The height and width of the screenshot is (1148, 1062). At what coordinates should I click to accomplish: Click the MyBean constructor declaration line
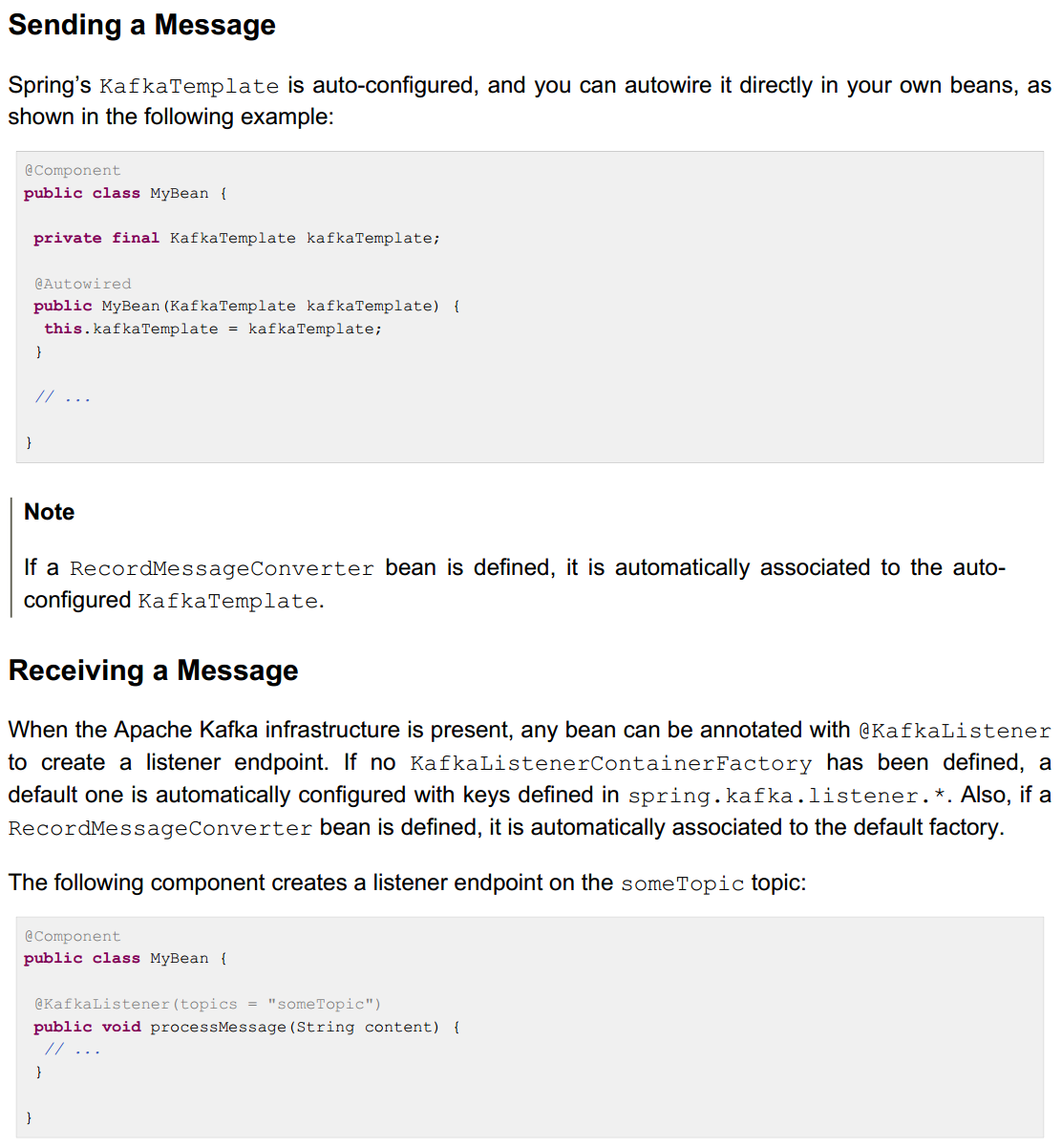pos(245,306)
